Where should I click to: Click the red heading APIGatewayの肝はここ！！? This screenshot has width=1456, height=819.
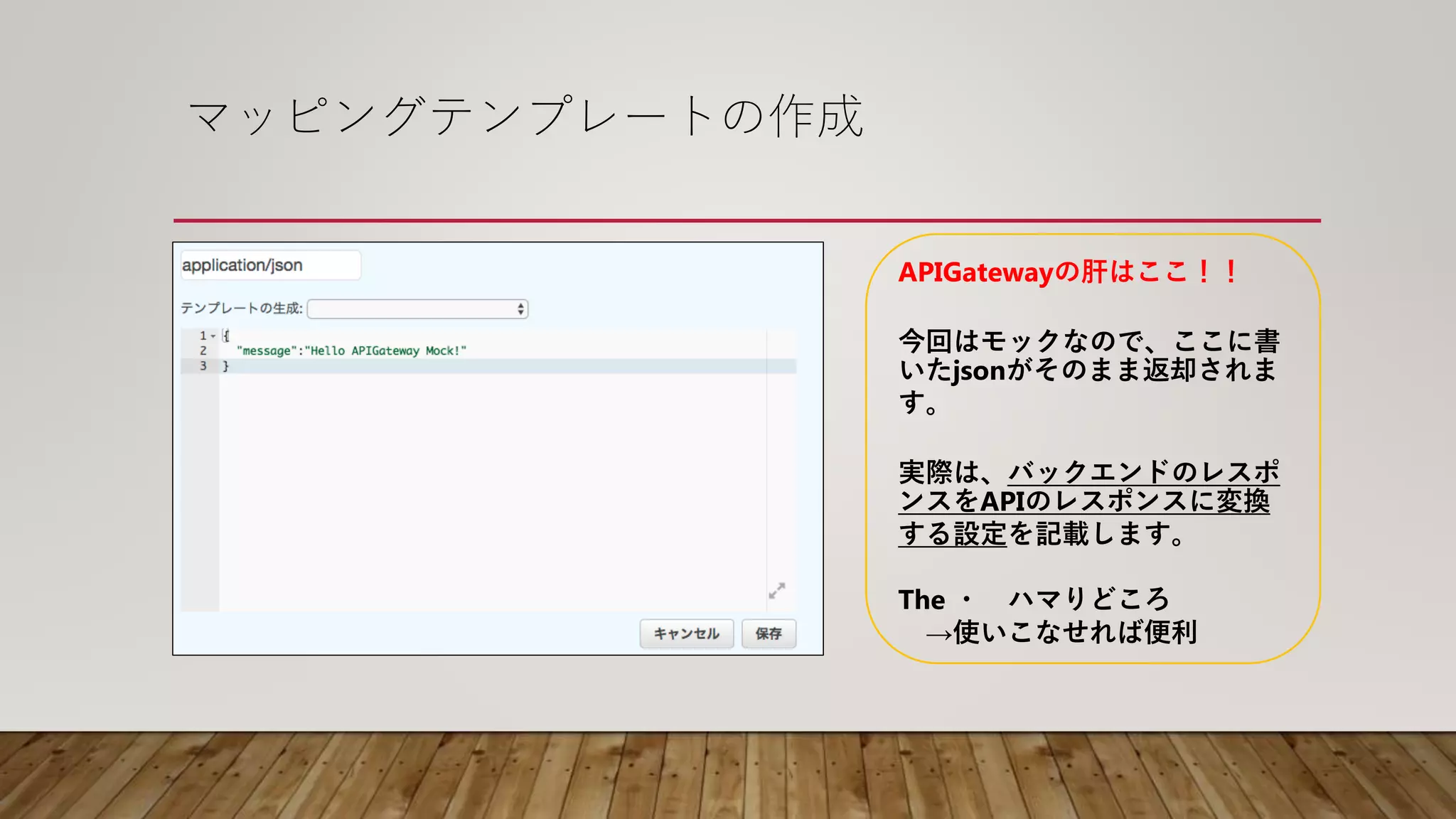[1069, 272]
